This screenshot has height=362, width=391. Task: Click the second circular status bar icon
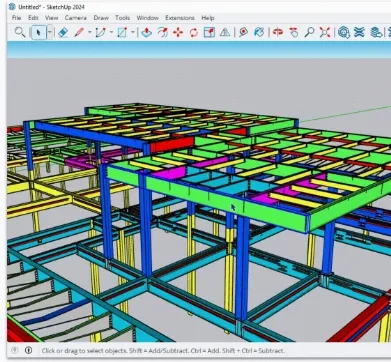(x=29, y=350)
